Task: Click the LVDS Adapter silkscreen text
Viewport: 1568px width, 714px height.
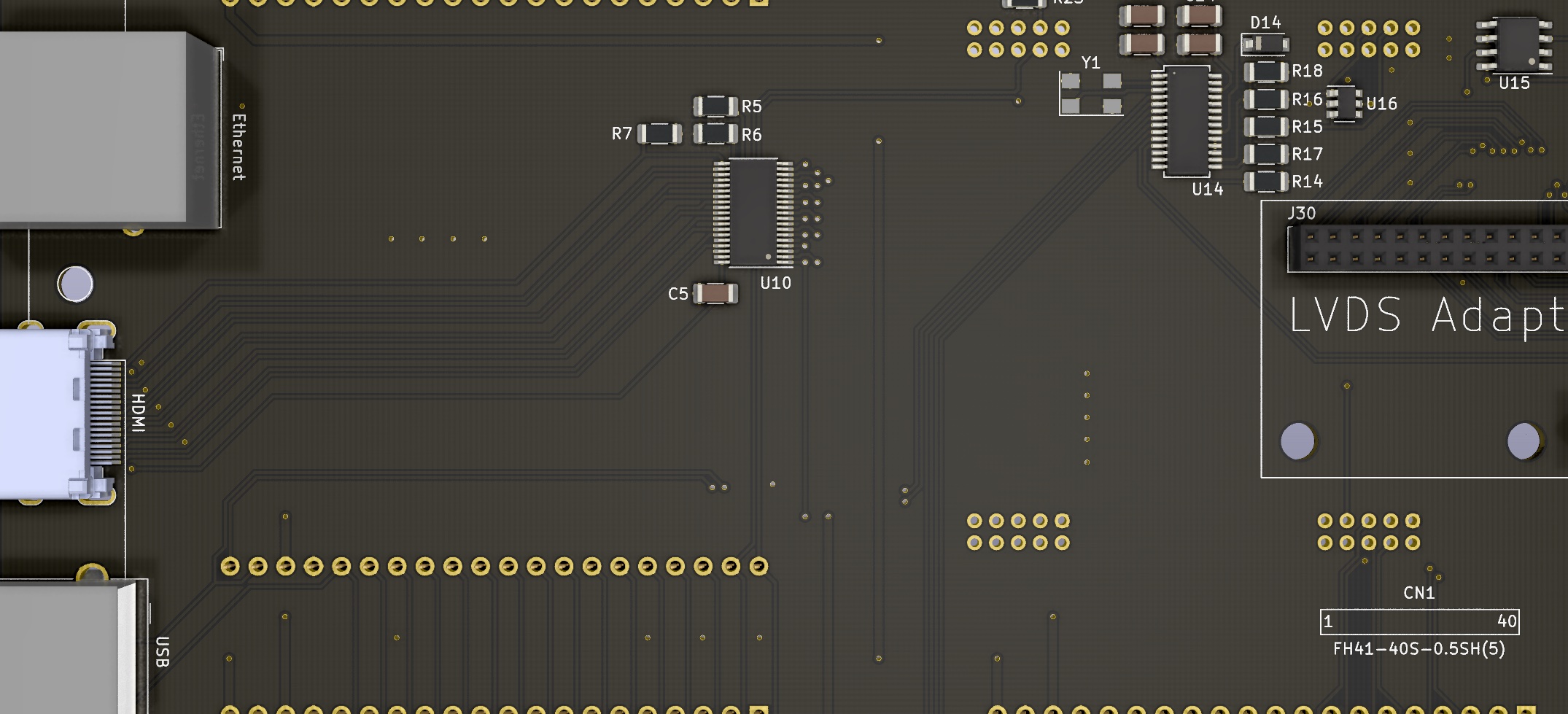Action: coord(1426,315)
